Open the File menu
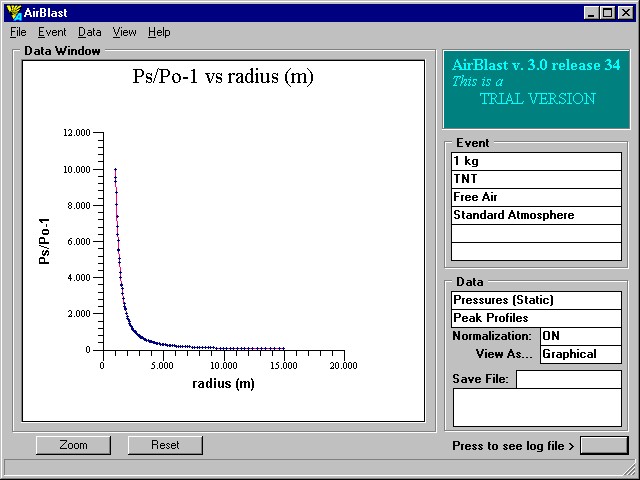The width and height of the screenshot is (640, 480). coord(18,32)
